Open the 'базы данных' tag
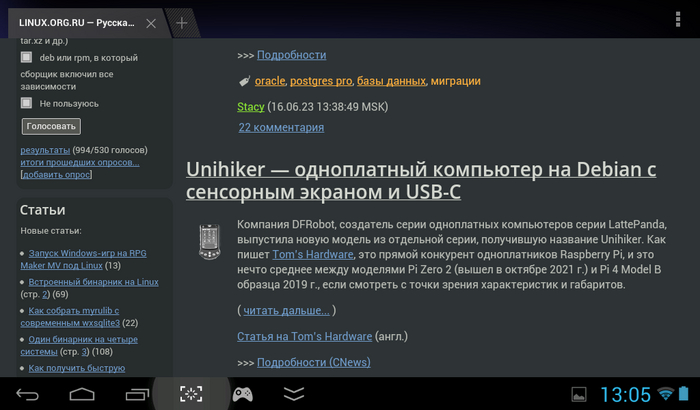Viewport: 700px width, 410px height. 392,81
